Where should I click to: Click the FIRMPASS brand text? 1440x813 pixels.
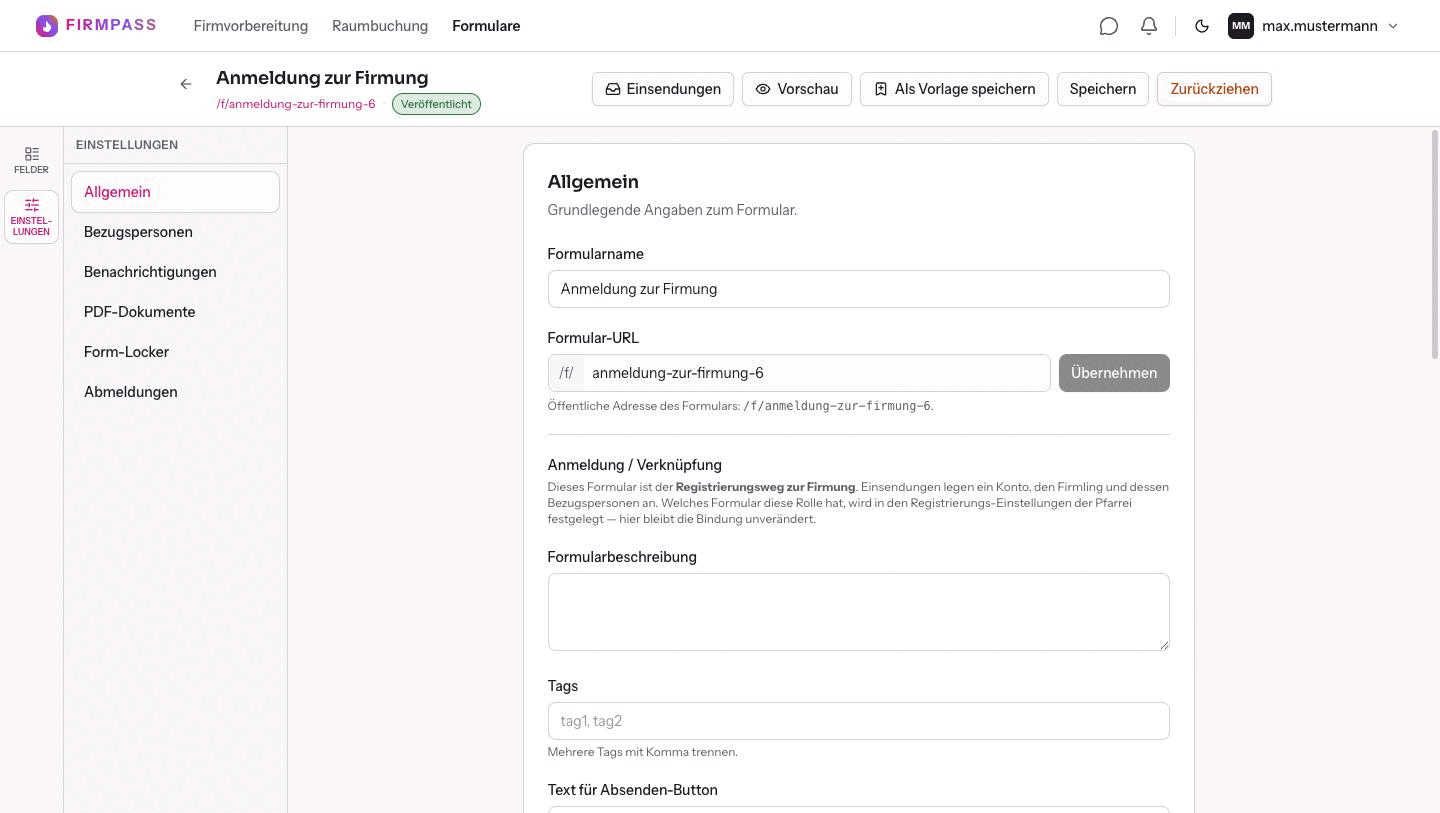pos(111,25)
